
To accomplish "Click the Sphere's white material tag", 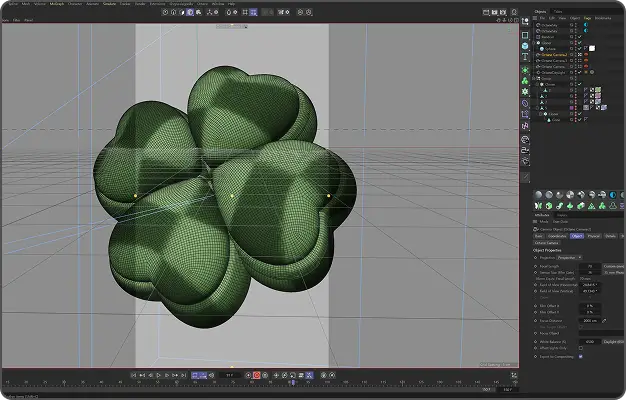I will click(592, 48).
